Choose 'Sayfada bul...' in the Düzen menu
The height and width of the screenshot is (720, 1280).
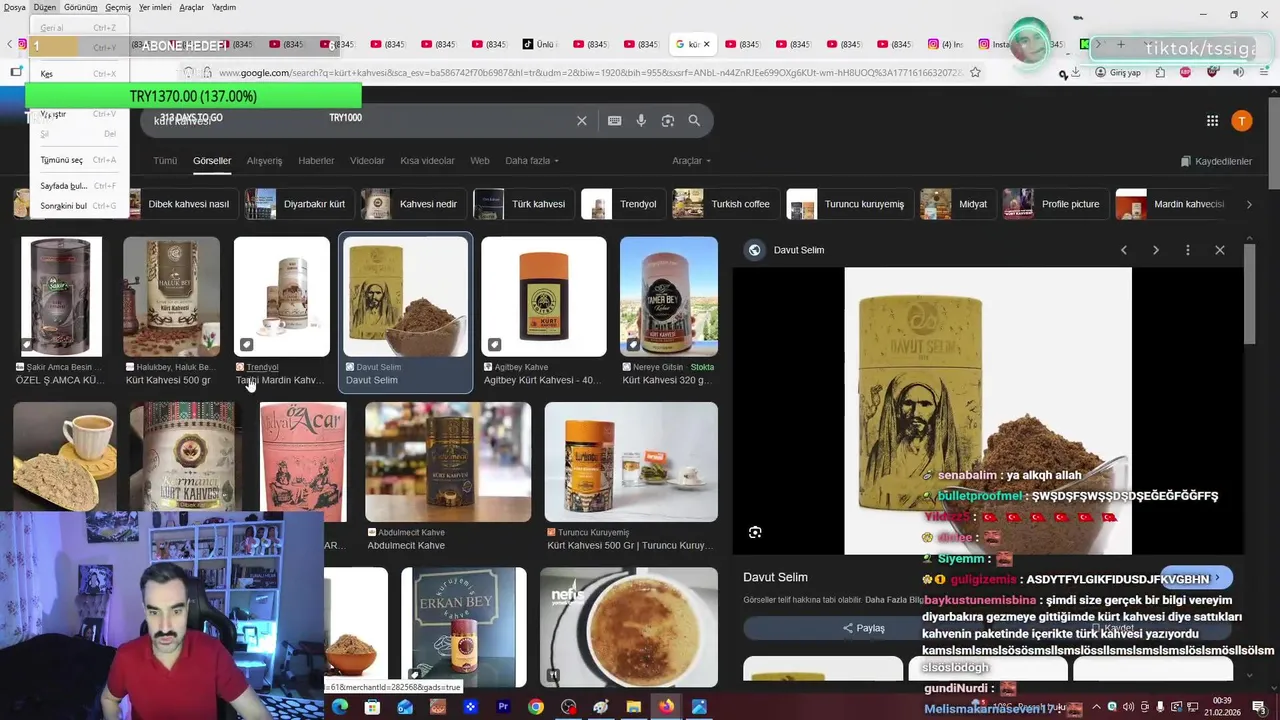pos(78,186)
